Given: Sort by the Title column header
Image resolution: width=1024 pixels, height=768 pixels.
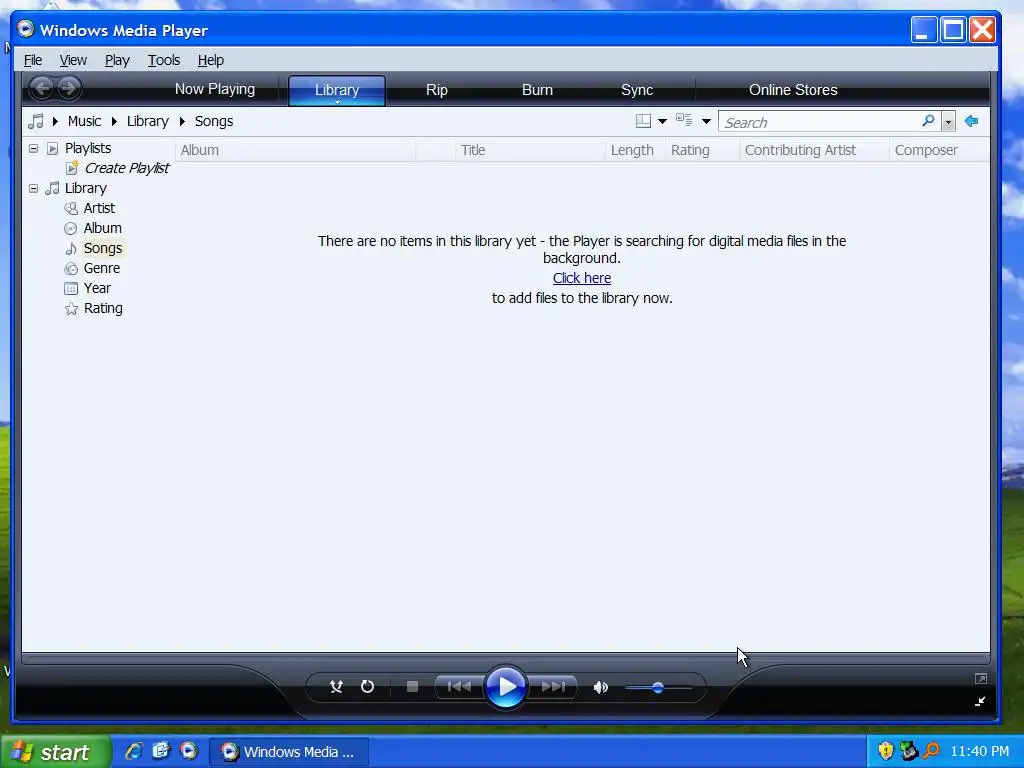Looking at the screenshot, I should (530, 150).
